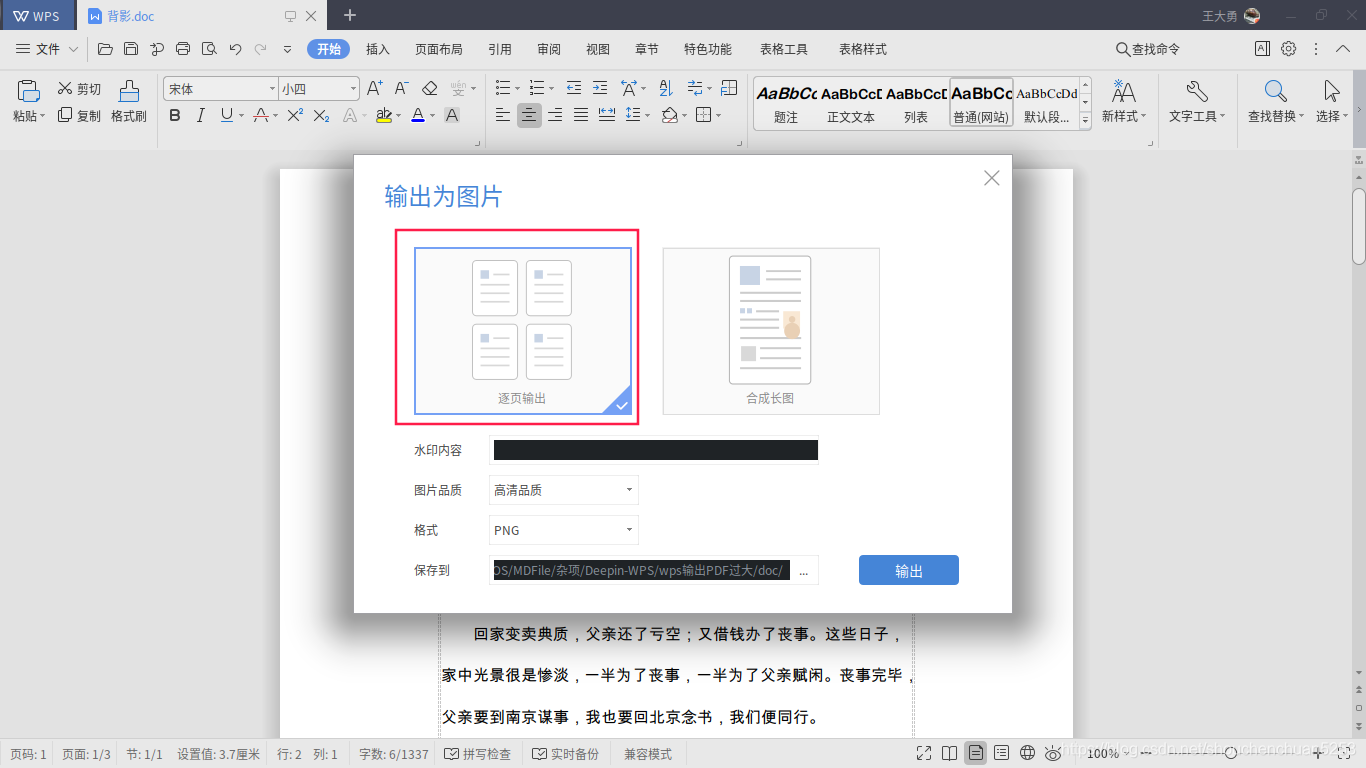Click the Find and Replace magnifier icon
The width and height of the screenshot is (1366, 768).
(x=1275, y=92)
